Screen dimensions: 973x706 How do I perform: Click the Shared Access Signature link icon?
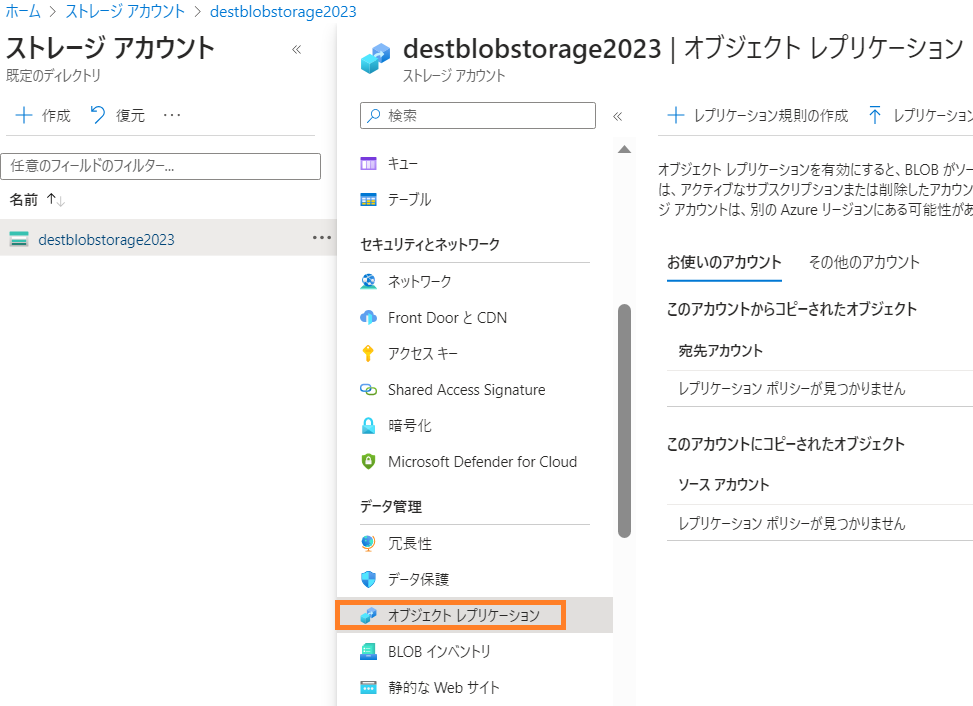[x=369, y=390]
